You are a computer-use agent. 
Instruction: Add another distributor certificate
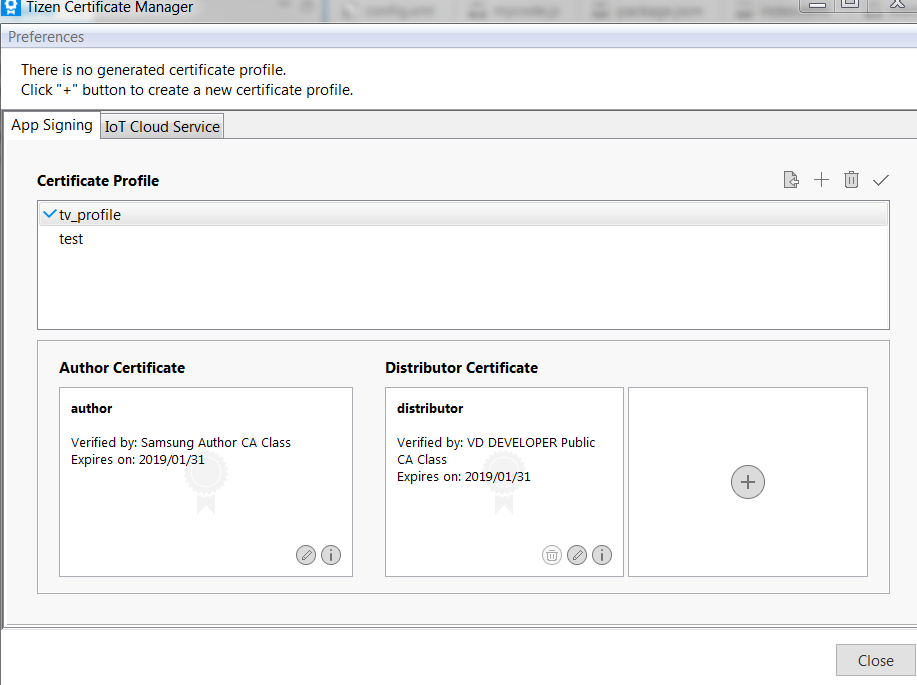748,482
